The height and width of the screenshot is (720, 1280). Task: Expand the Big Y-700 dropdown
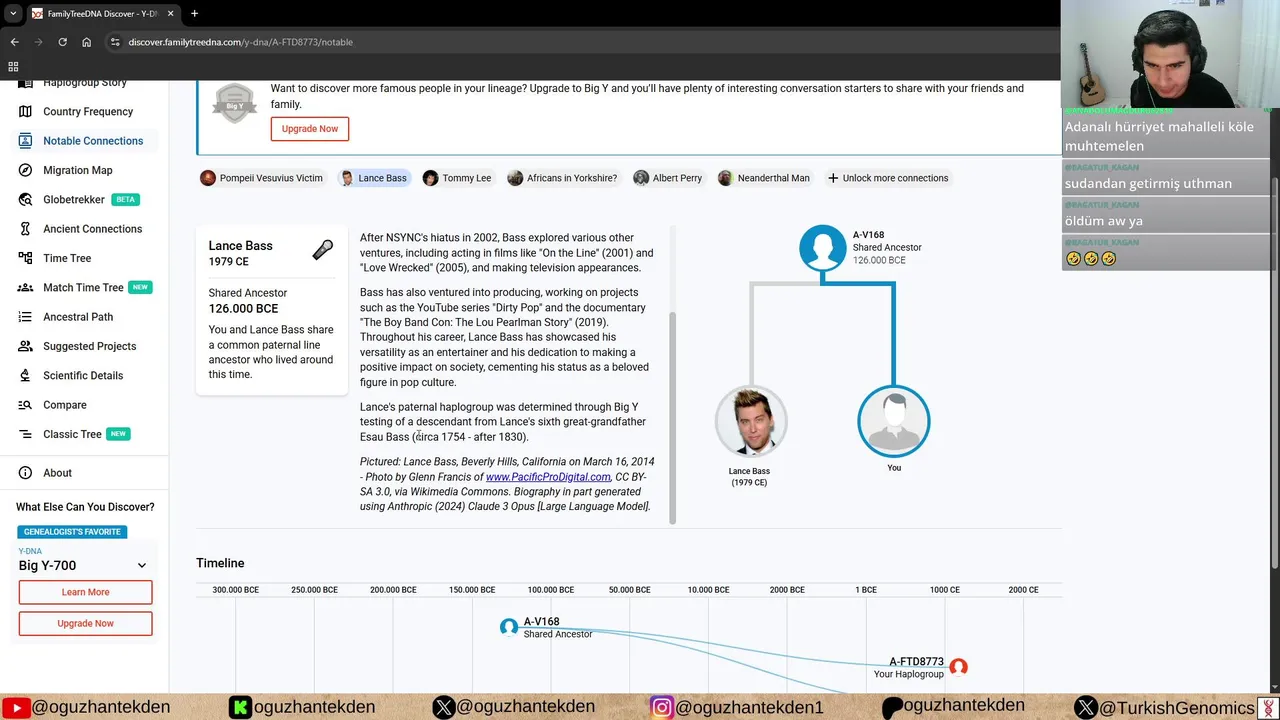pyautogui.click(x=142, y=566)
